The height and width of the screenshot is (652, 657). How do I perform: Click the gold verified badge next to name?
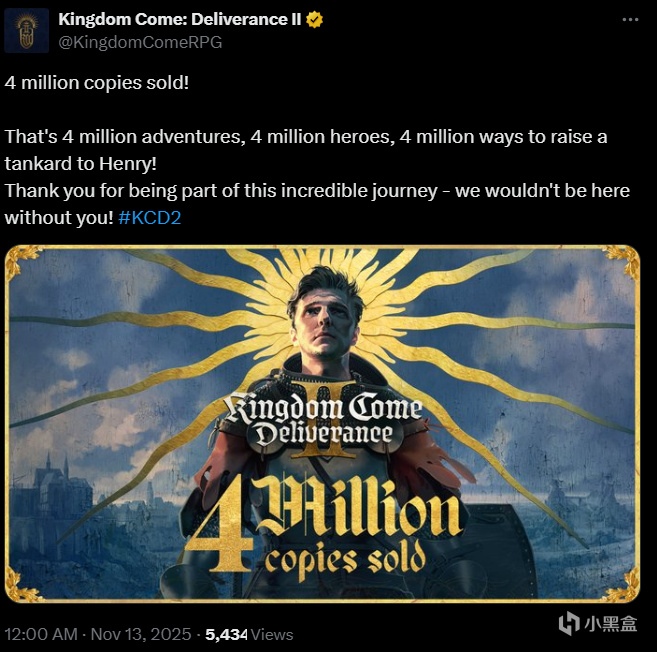click(x=314, y=20)
